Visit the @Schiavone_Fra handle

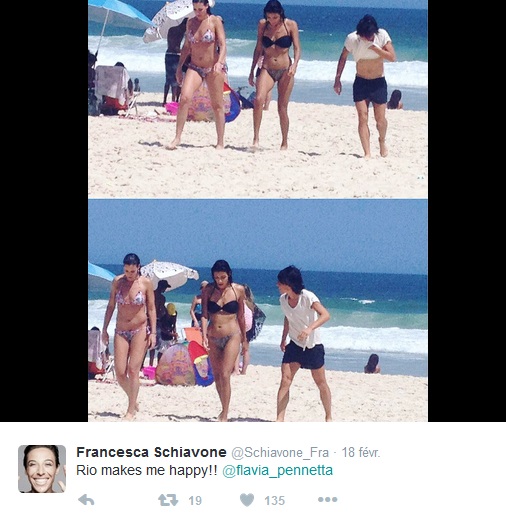click(280, 452)
